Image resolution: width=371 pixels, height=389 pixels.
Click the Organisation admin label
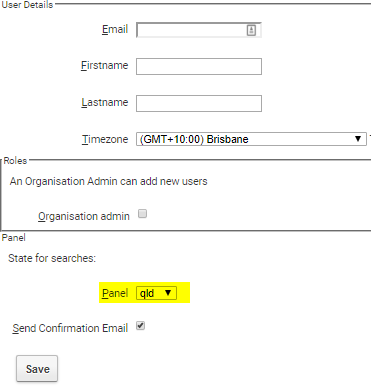tap(84, 216)
